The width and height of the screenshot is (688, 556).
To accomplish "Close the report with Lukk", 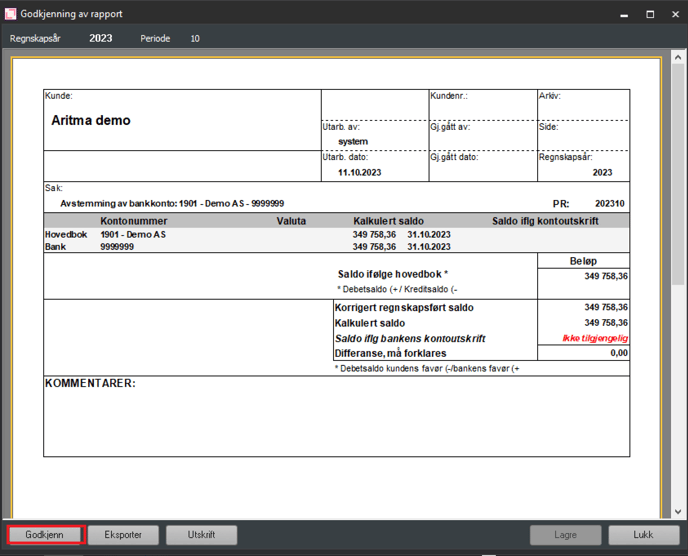I will click(x=643, y=535).
